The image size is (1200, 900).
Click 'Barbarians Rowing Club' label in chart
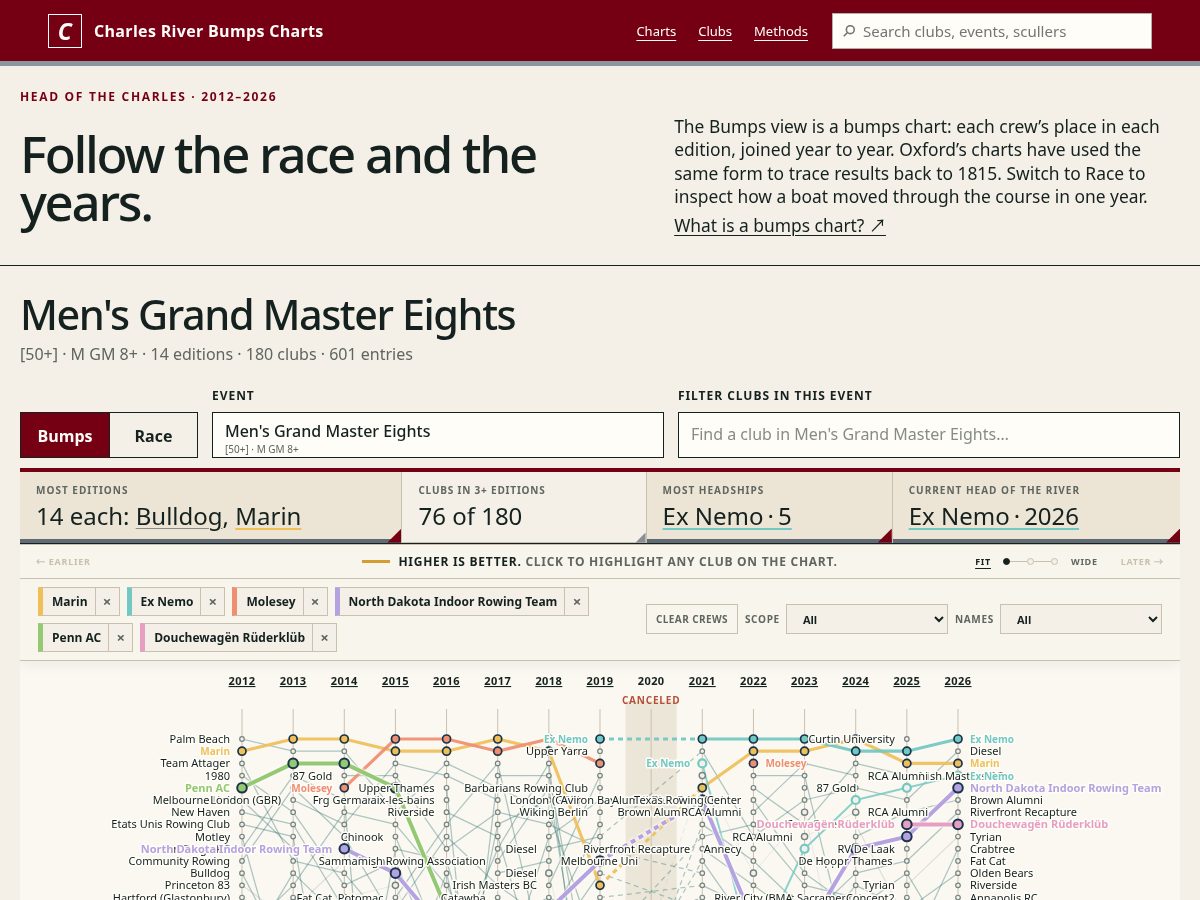tap(526, 788)
